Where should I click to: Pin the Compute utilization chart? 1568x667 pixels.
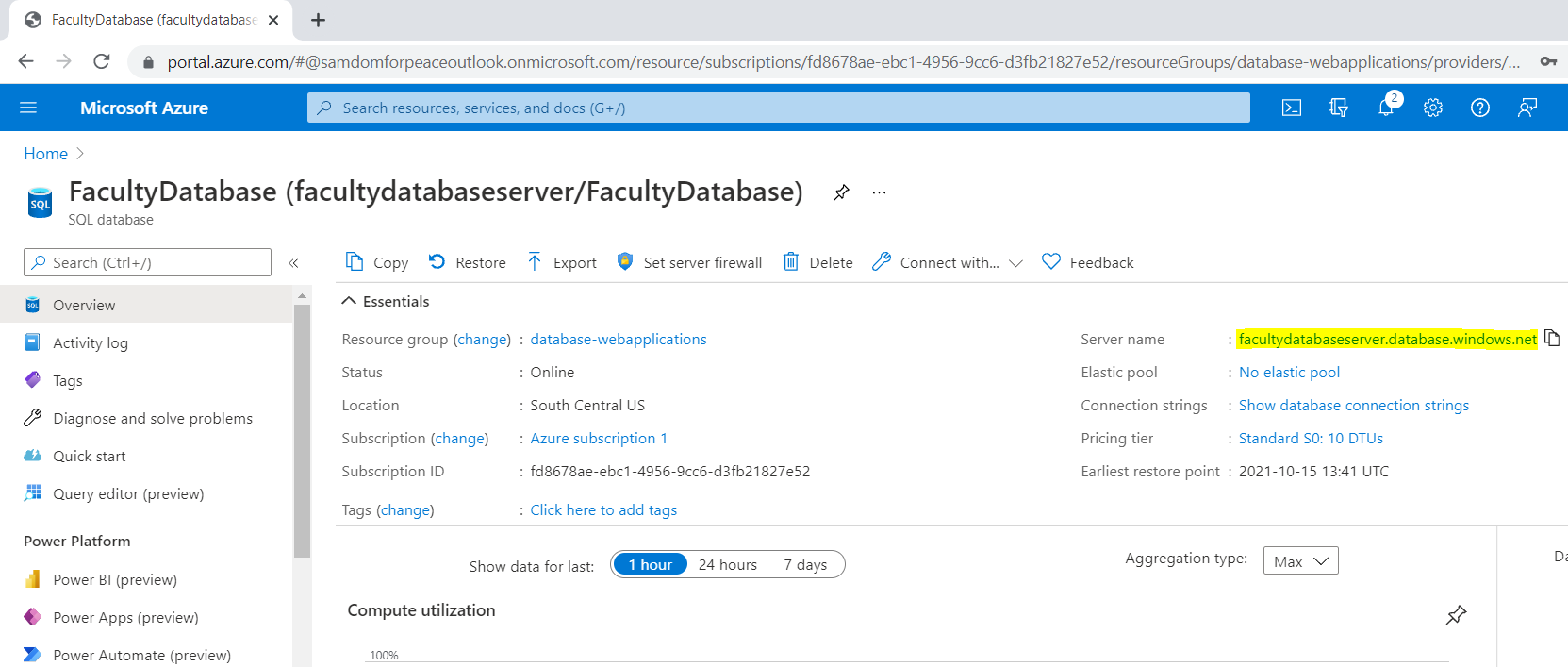(x=1456, y=615)
